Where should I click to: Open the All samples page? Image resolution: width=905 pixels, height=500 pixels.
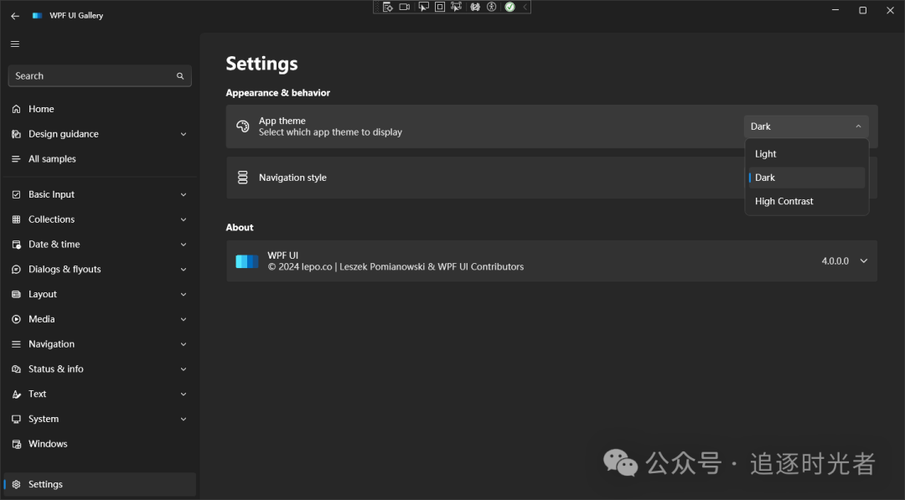click(x=52, y=159)
